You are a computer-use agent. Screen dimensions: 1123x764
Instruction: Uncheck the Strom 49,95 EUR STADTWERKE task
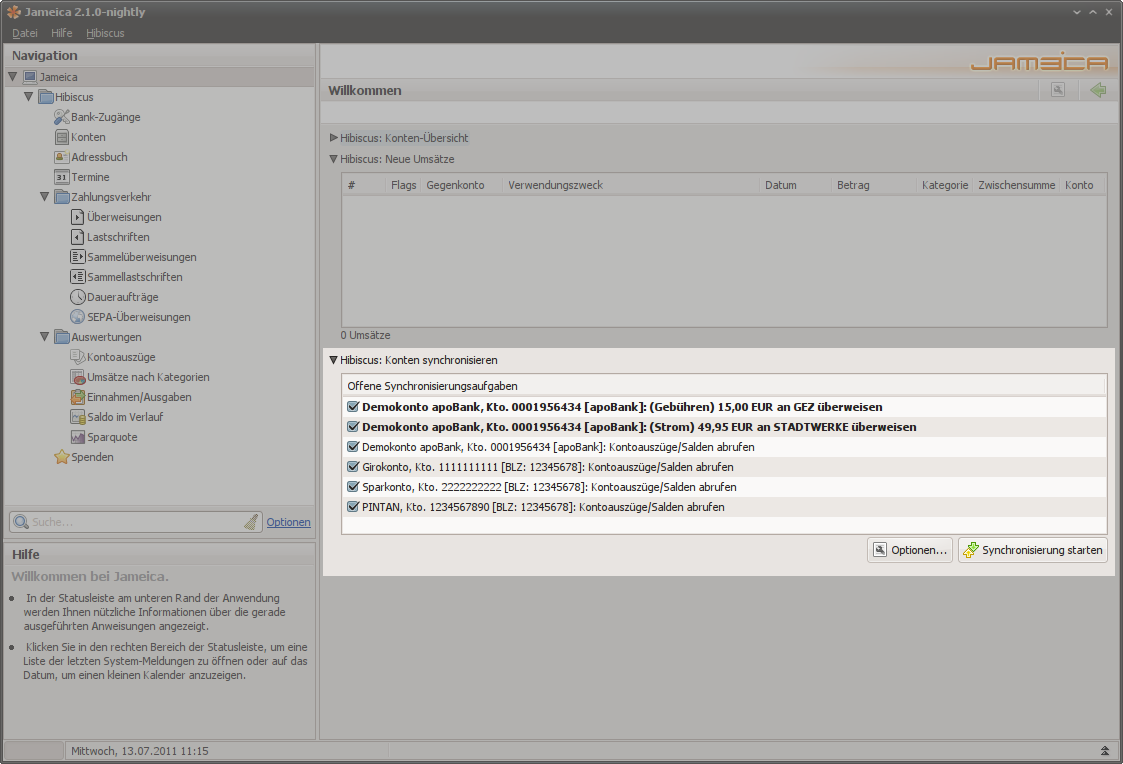click(352, 427)
